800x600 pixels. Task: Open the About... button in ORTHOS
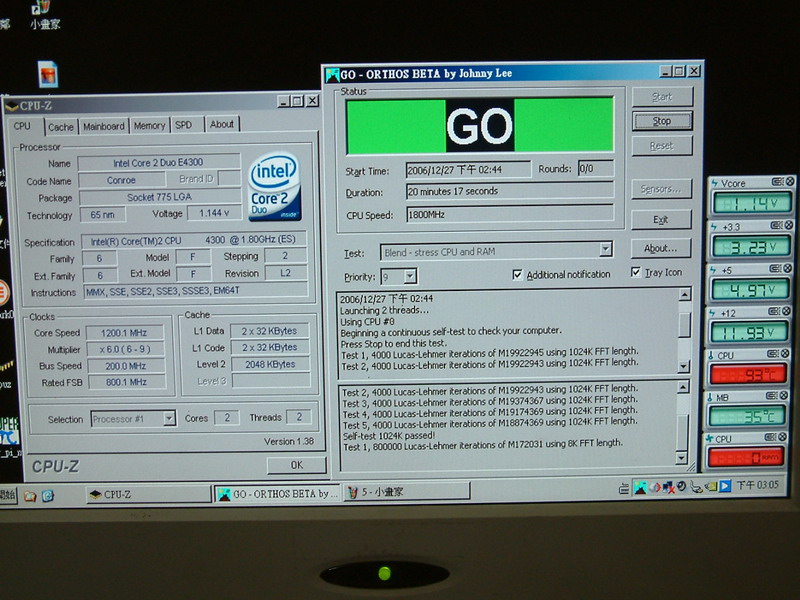(x=661, y=248)
